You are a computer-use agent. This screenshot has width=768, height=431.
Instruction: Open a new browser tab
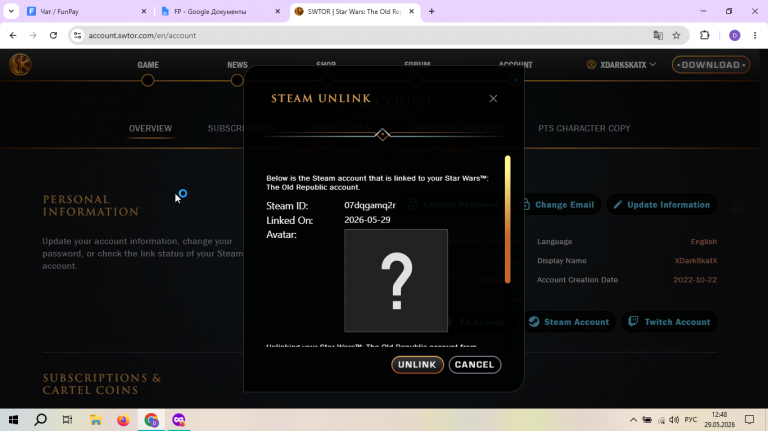432,11
